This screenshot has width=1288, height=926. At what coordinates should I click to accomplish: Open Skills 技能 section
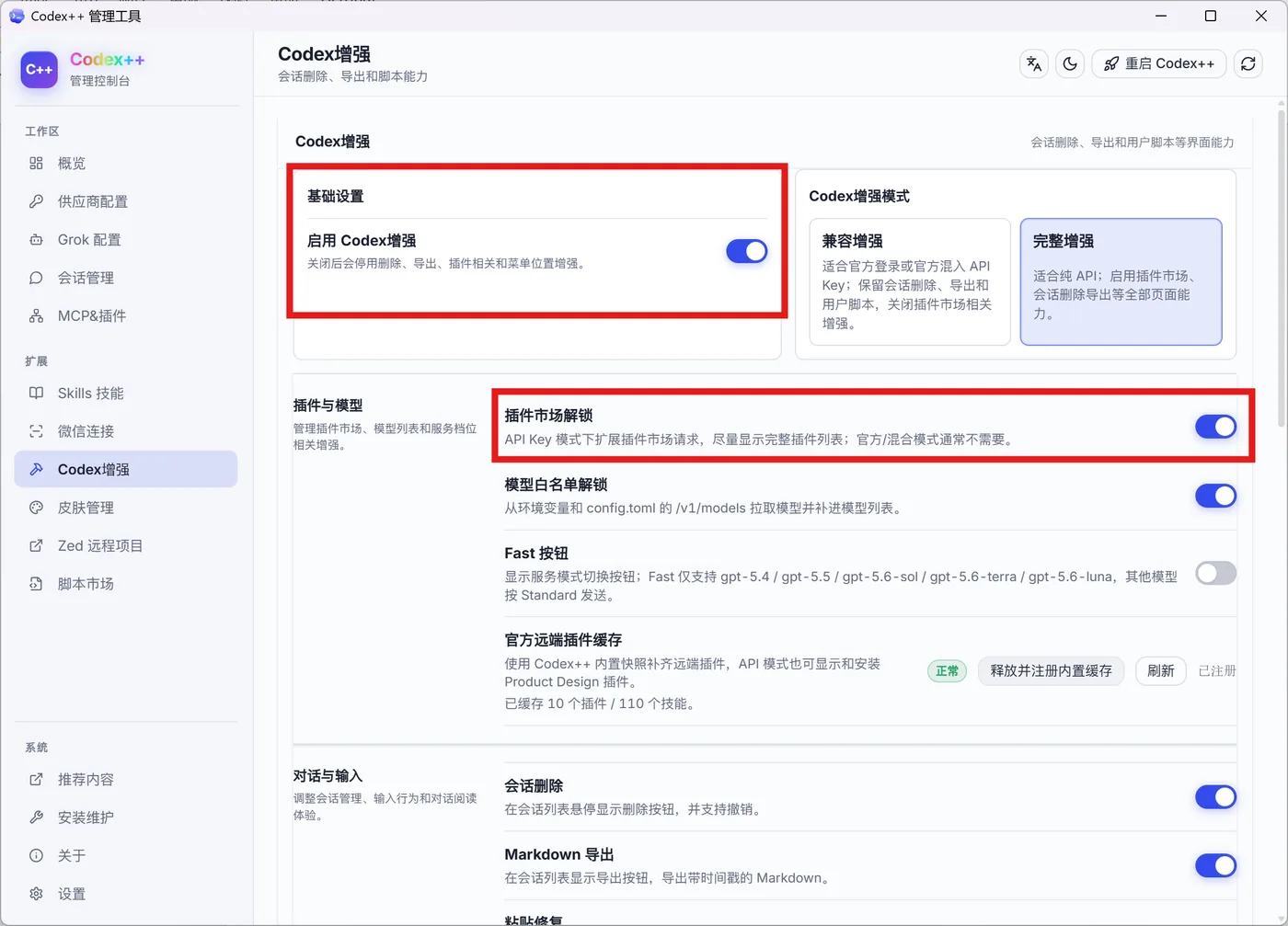coord(126,393)
